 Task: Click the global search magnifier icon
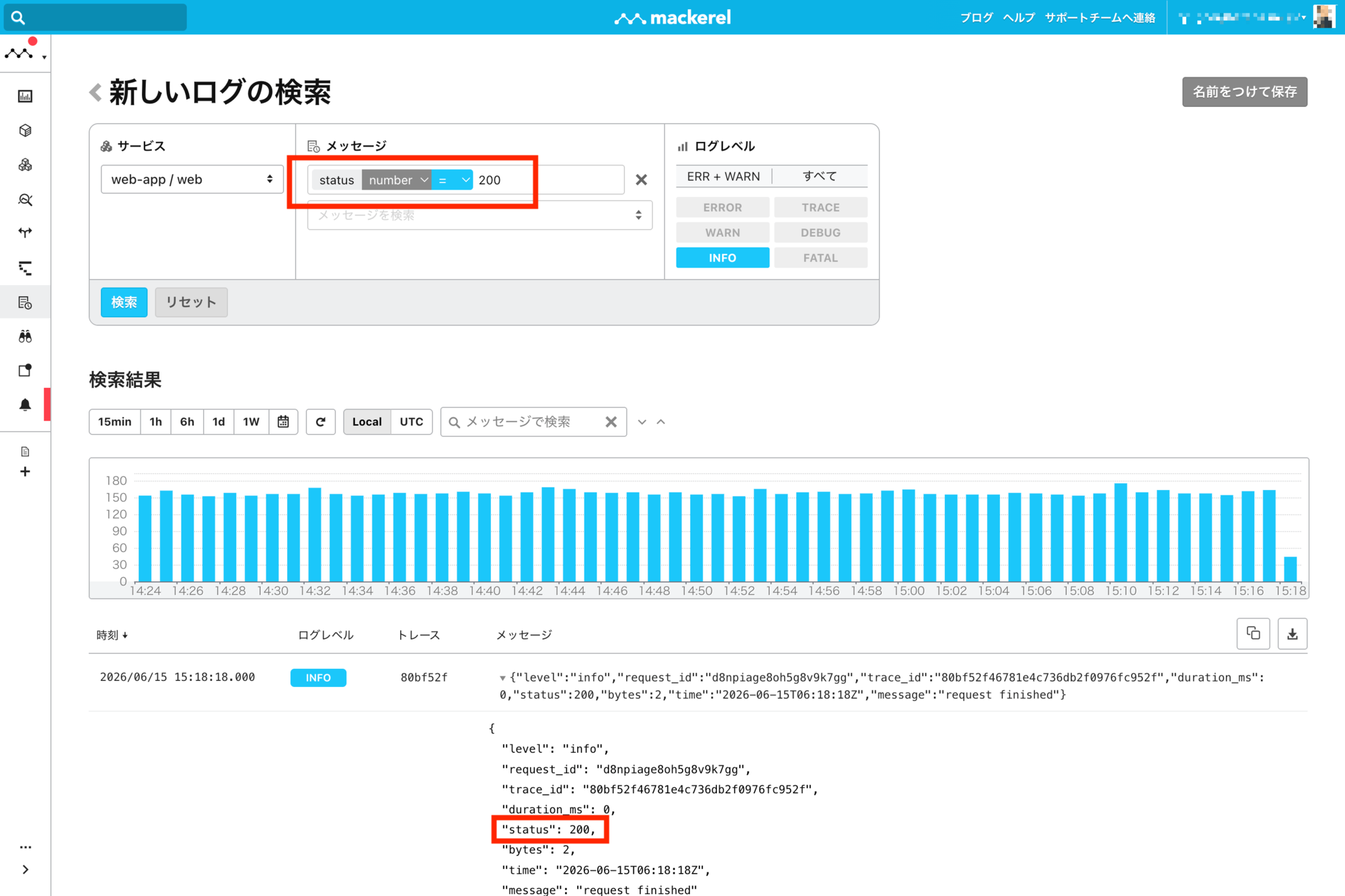point(18,17)
